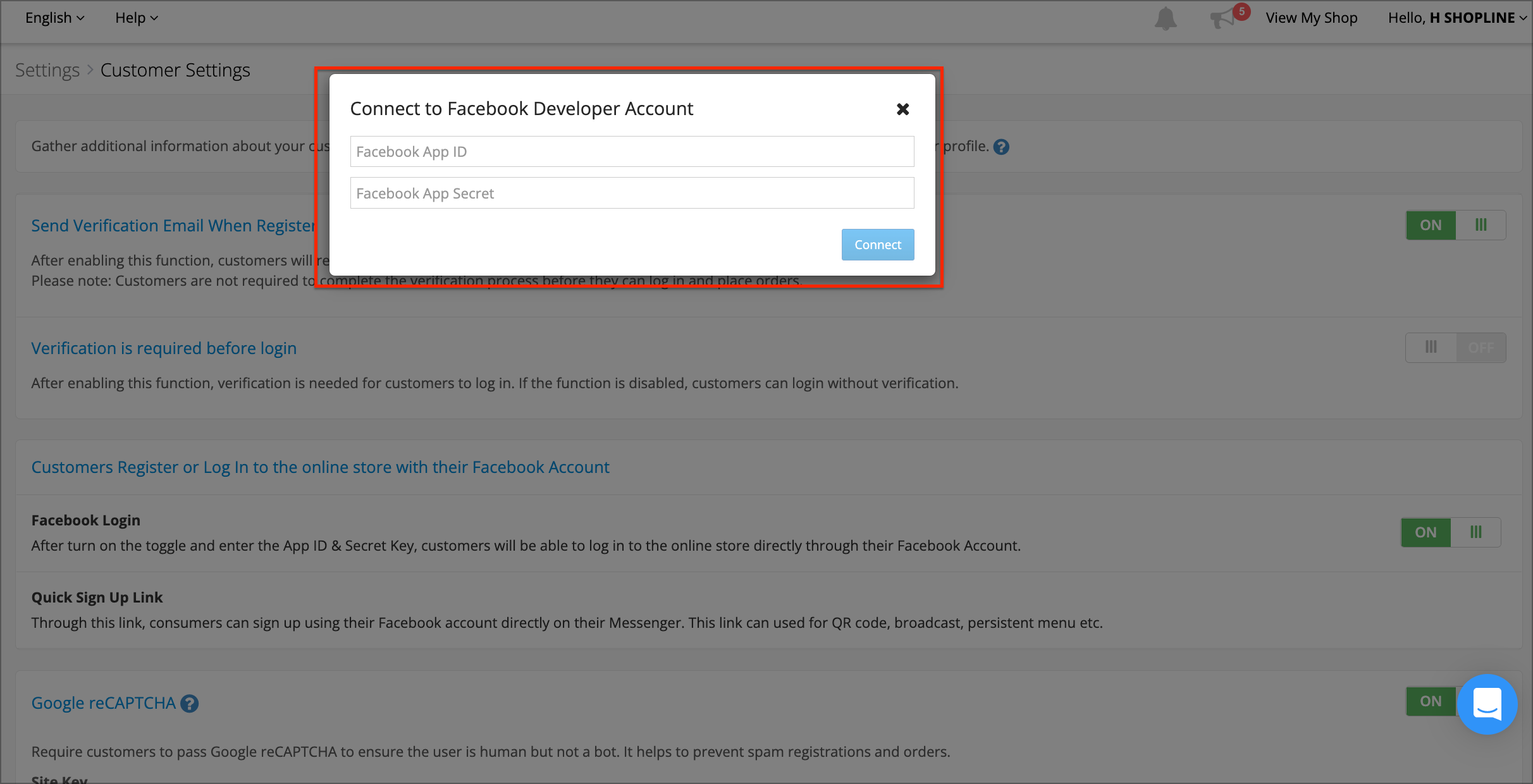
Task: Click the Connect to Facebook Developer Account title
Action: (522, 109)
